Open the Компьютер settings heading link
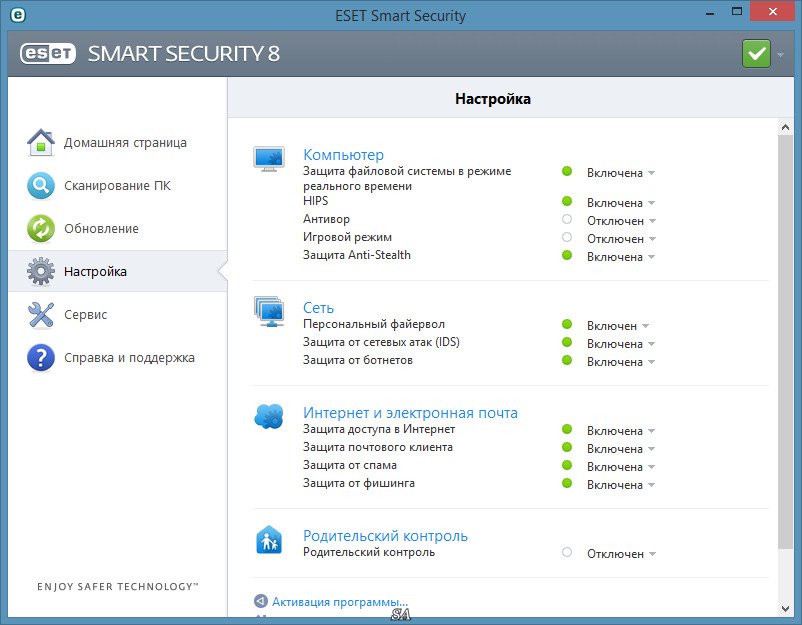This screenshot has width=802, height=625. pos(343,154)
